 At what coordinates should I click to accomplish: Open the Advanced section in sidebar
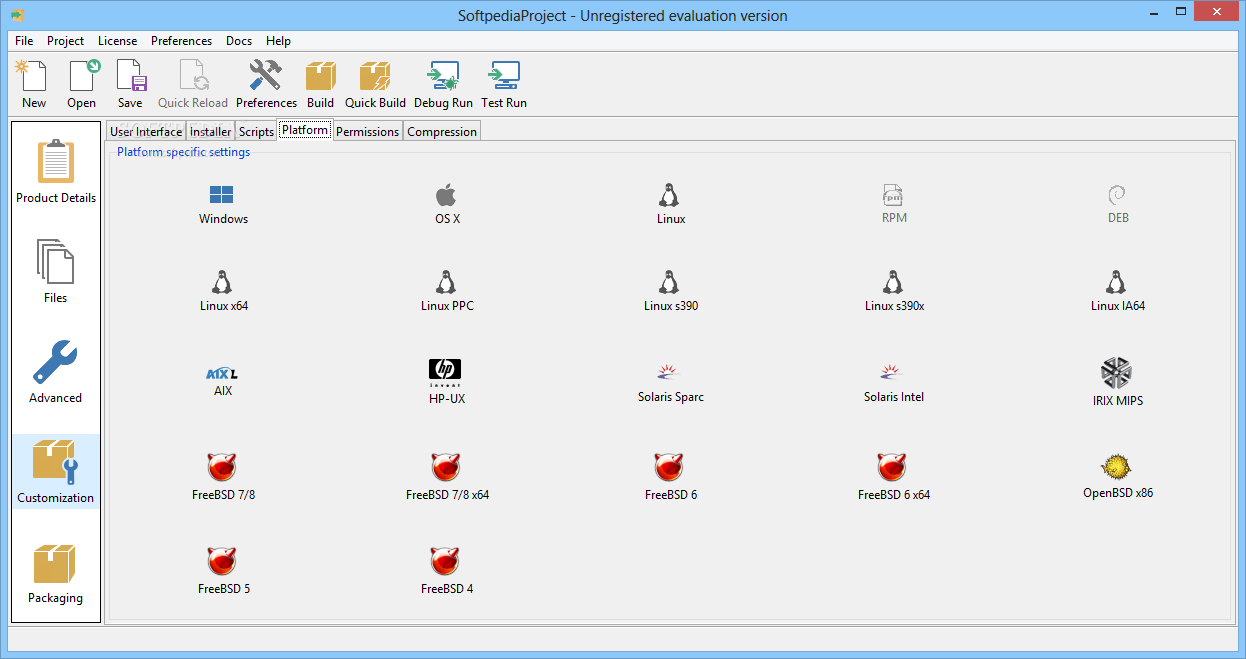pos(56,372)
